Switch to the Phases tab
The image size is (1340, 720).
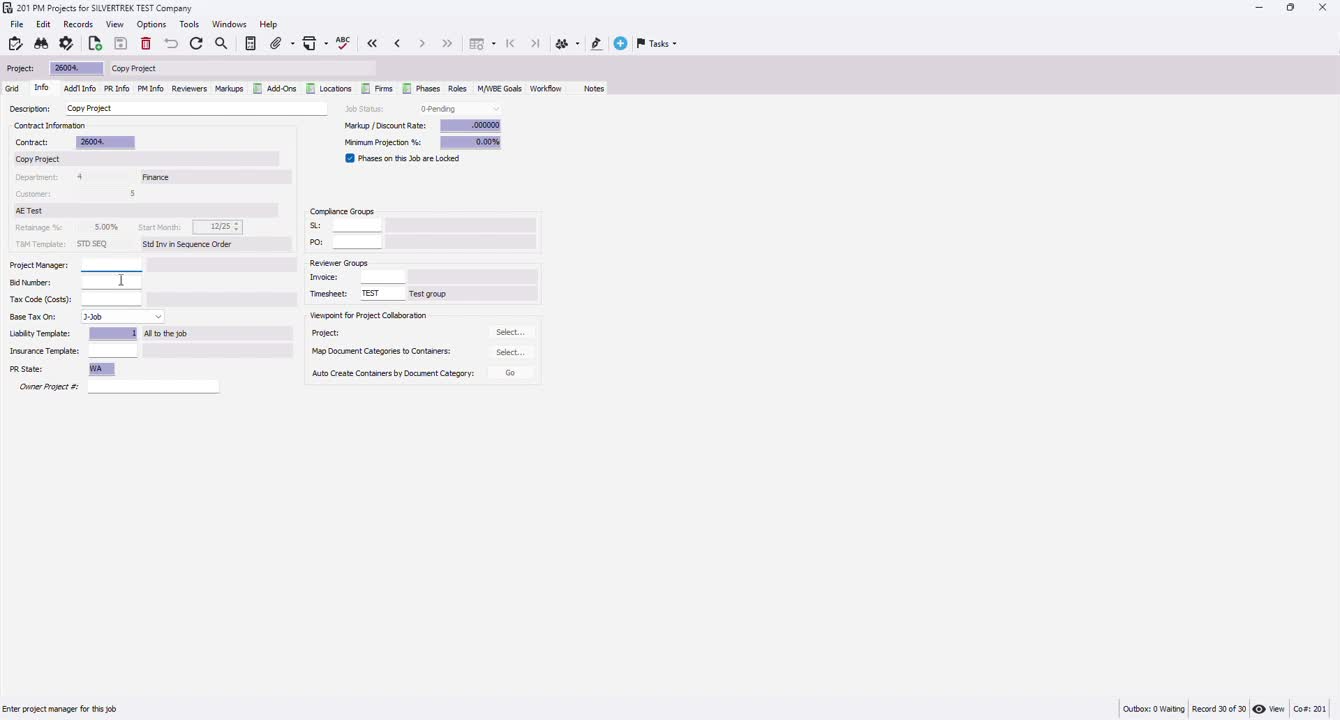tap(421, 89)
